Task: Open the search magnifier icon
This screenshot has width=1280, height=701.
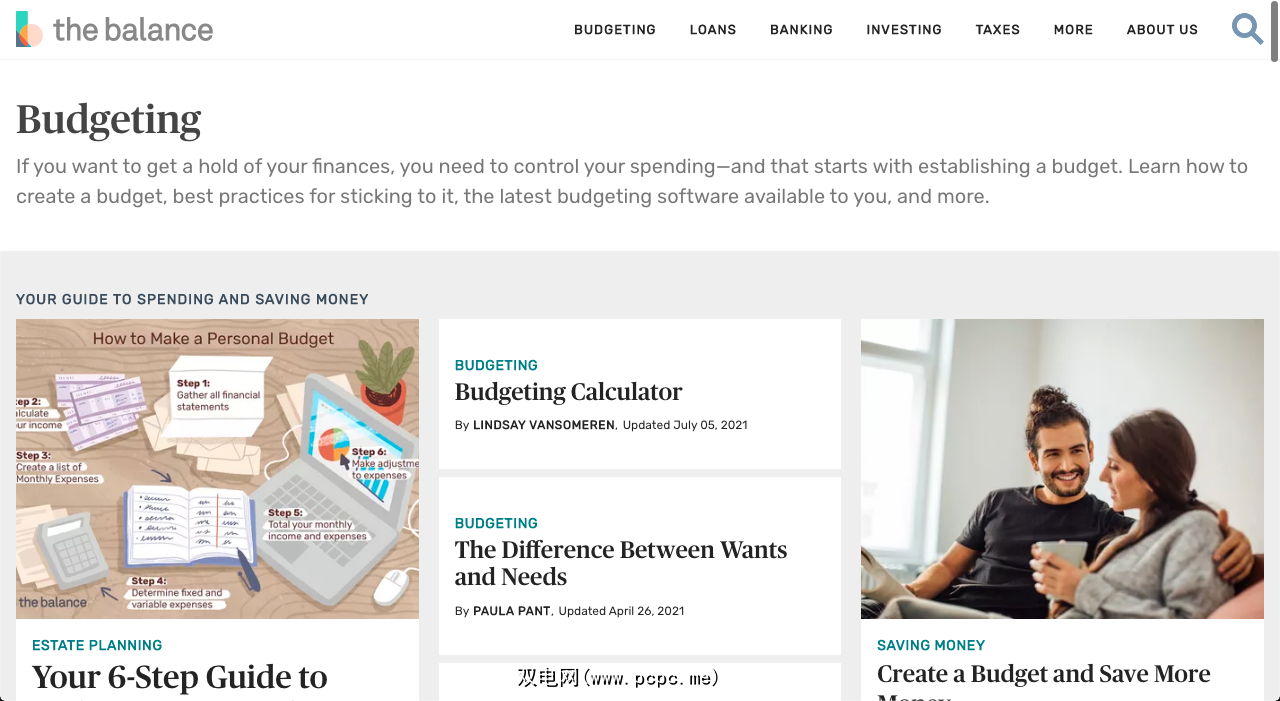Action: click(1247, 29)
